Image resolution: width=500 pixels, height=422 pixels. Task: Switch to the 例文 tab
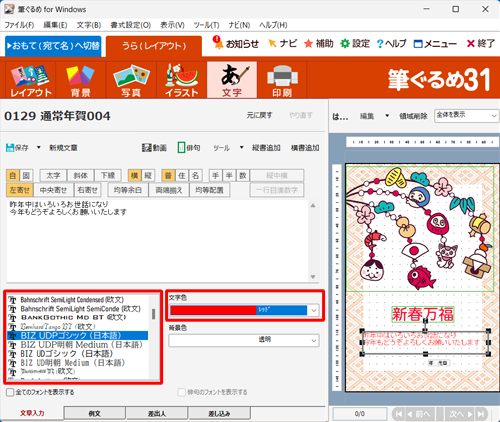pos(95,413)
